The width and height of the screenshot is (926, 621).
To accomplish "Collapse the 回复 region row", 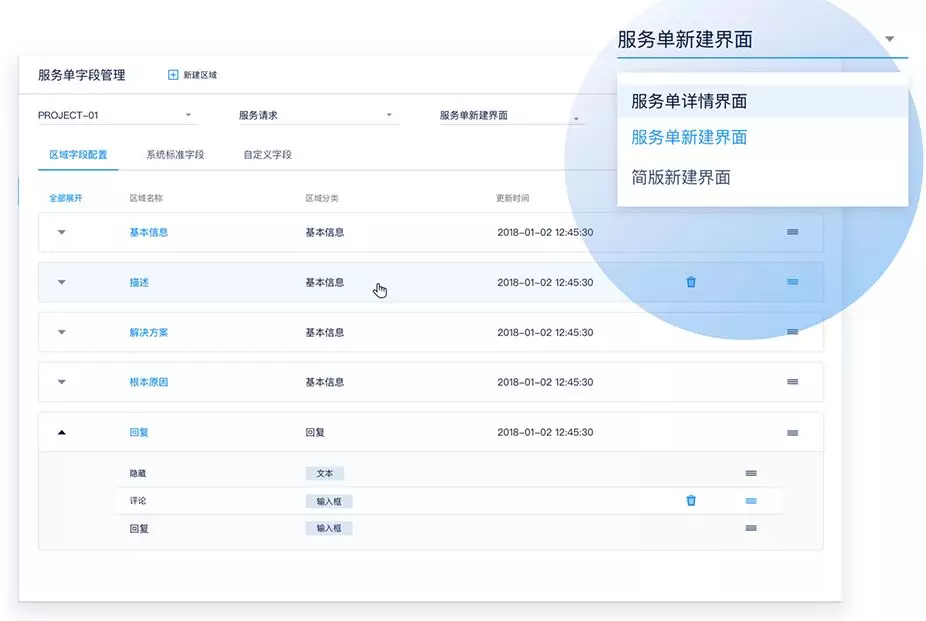I will pos(61,432).
